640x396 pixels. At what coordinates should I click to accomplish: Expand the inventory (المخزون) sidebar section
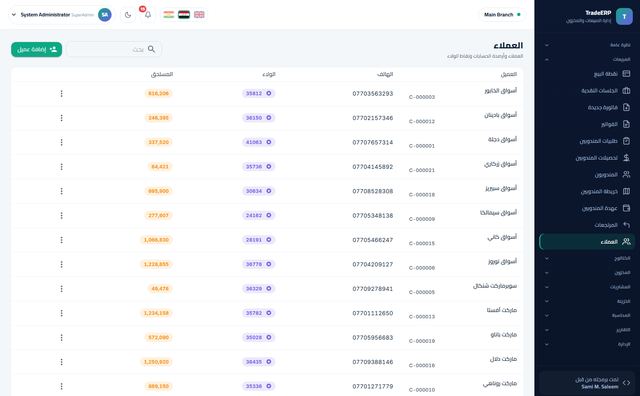(x=587, y=272)
